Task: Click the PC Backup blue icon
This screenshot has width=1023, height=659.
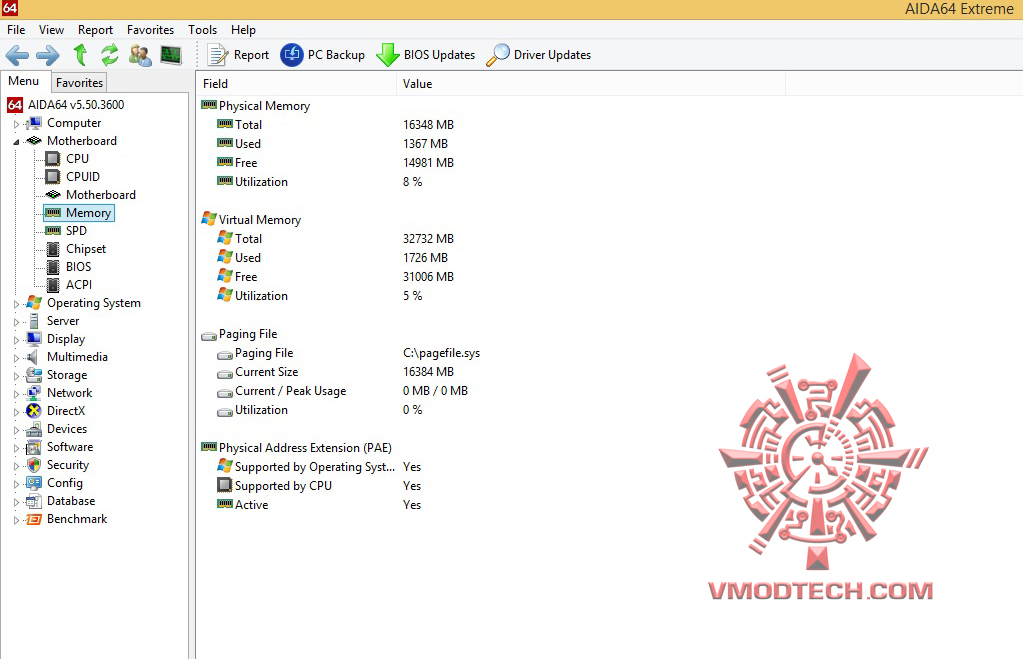Action: [x=292, y=55]
